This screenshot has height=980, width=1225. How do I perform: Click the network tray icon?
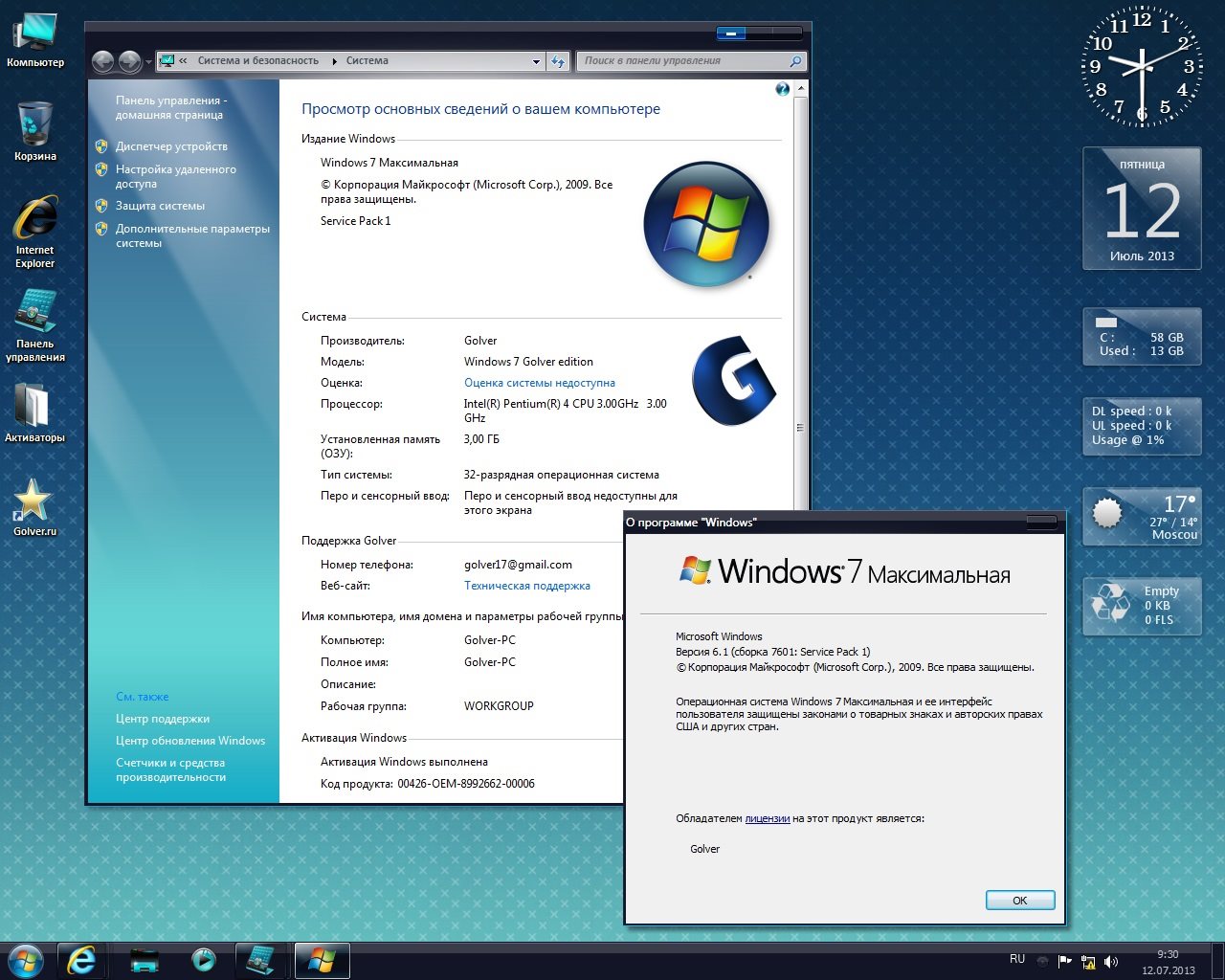[1088, 962]
